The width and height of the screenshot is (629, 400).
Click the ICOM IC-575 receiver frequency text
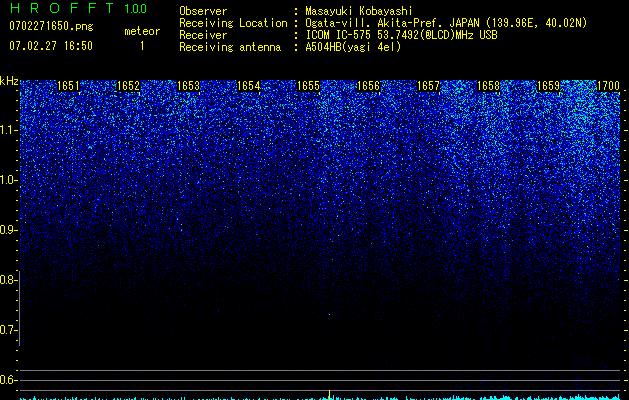click(402, 35)
